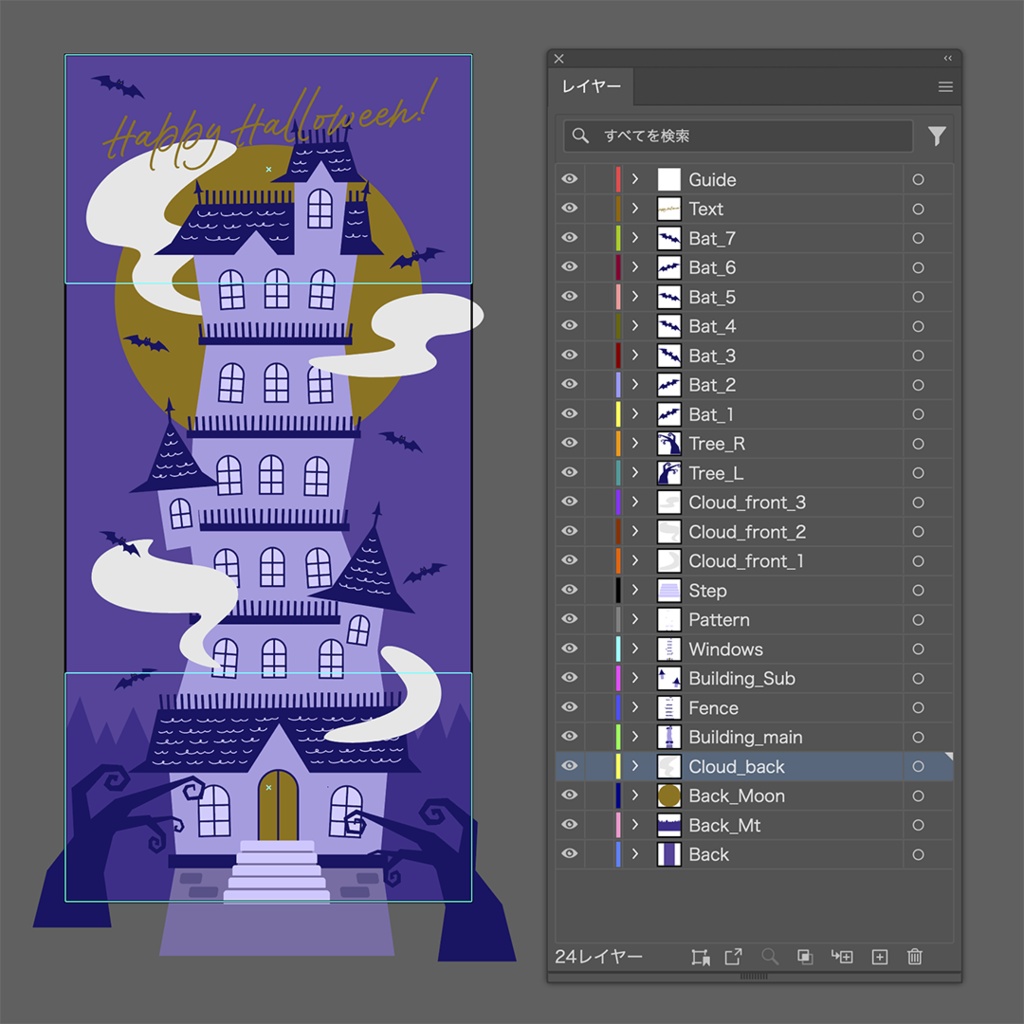Click target circle of Windows layer

tap(918, 649)
